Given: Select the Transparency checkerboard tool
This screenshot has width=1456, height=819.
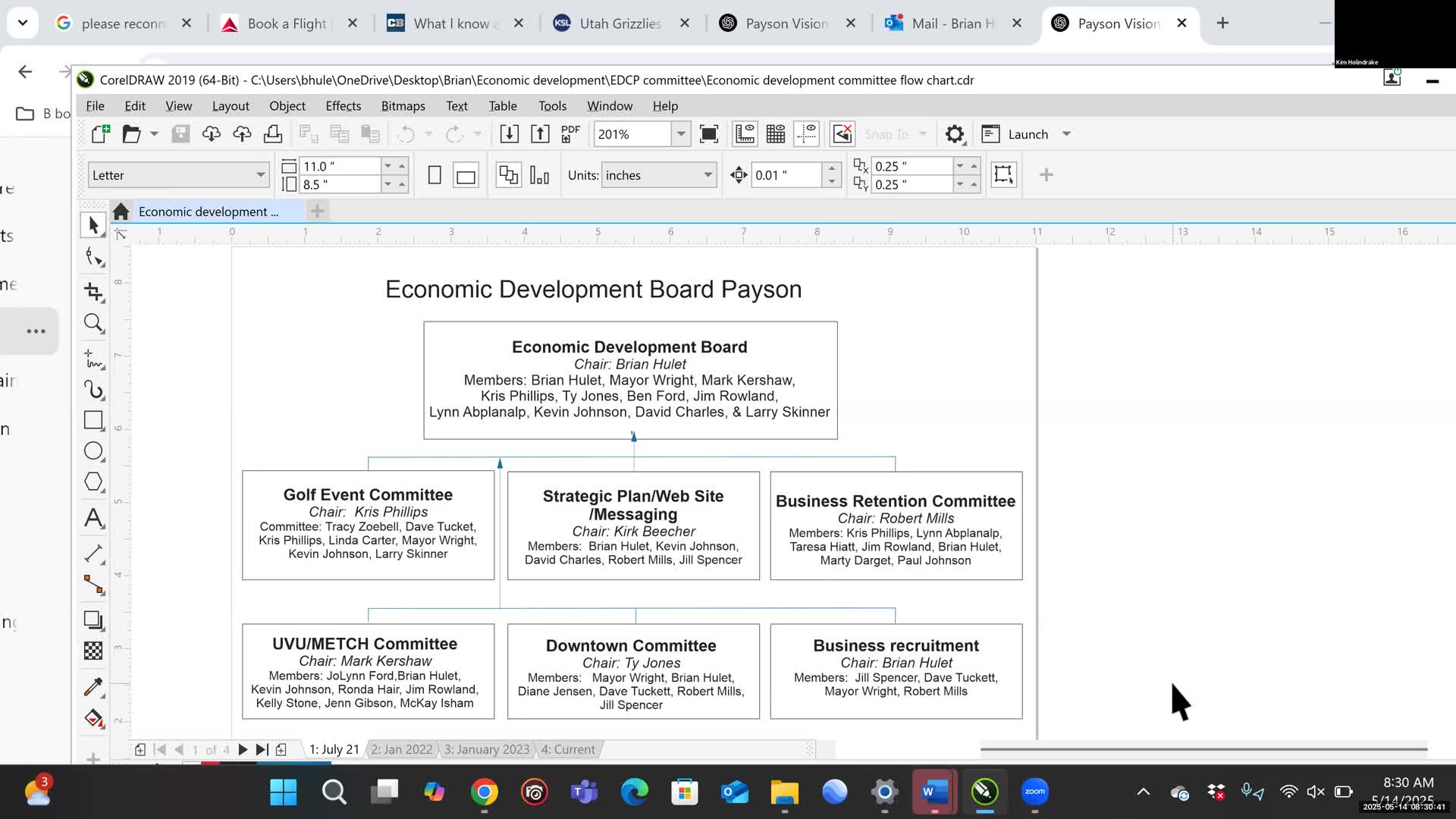Looking at the screenshot, I should [x=93, y=651].
